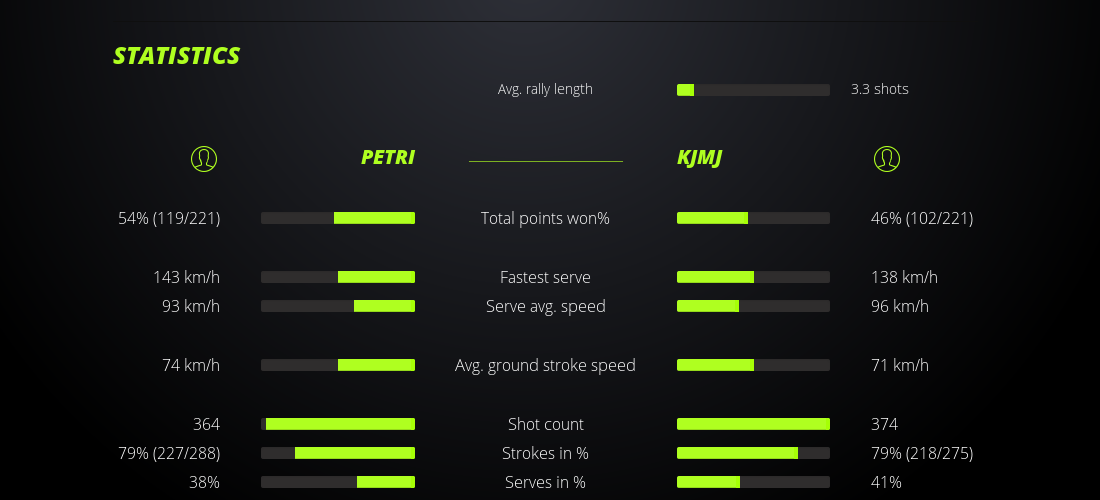This screenshot has height=500, width=1100.
Task: Click KJMJ's serves in % bar
Action: tap(753, 482)
